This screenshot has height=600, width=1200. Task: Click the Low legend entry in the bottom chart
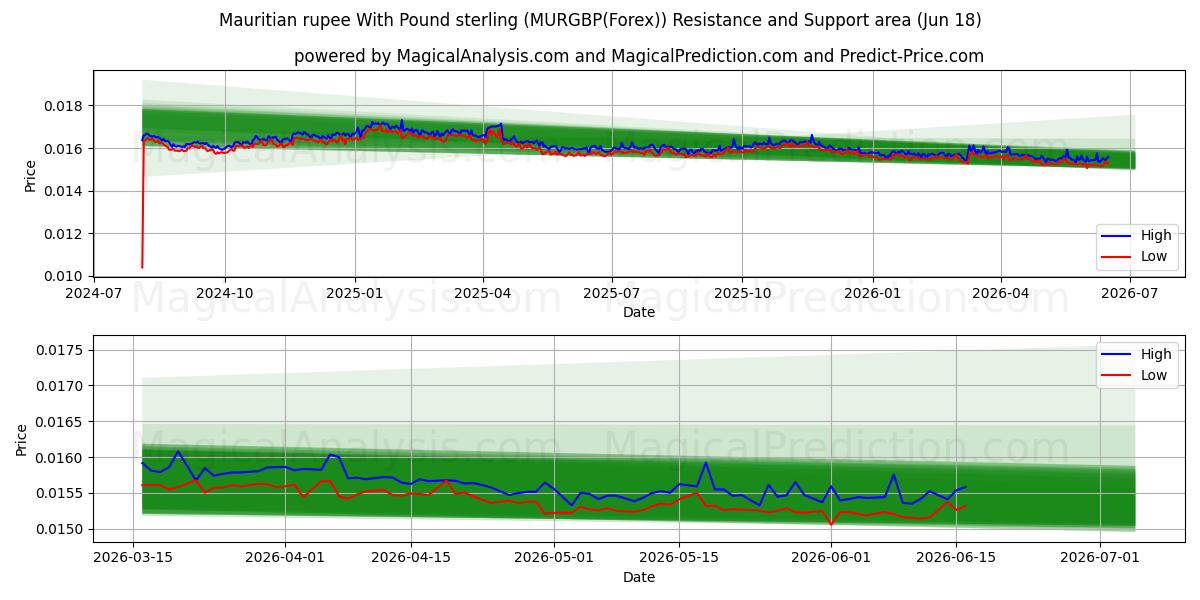point(1138,375)
